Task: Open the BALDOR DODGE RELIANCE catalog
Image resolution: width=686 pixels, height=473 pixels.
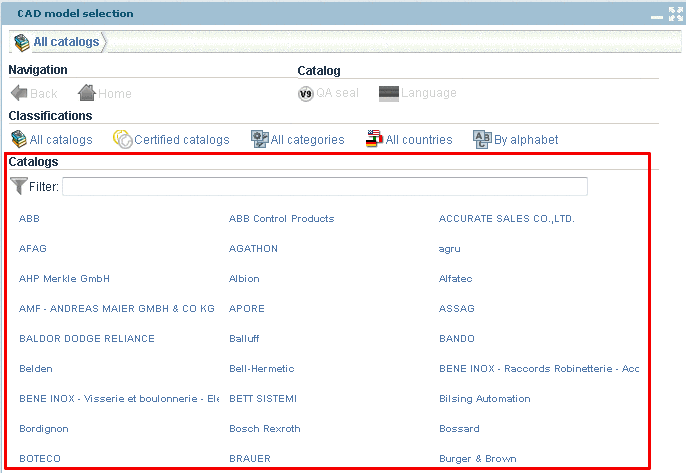Action: click(x=87, y=339)
